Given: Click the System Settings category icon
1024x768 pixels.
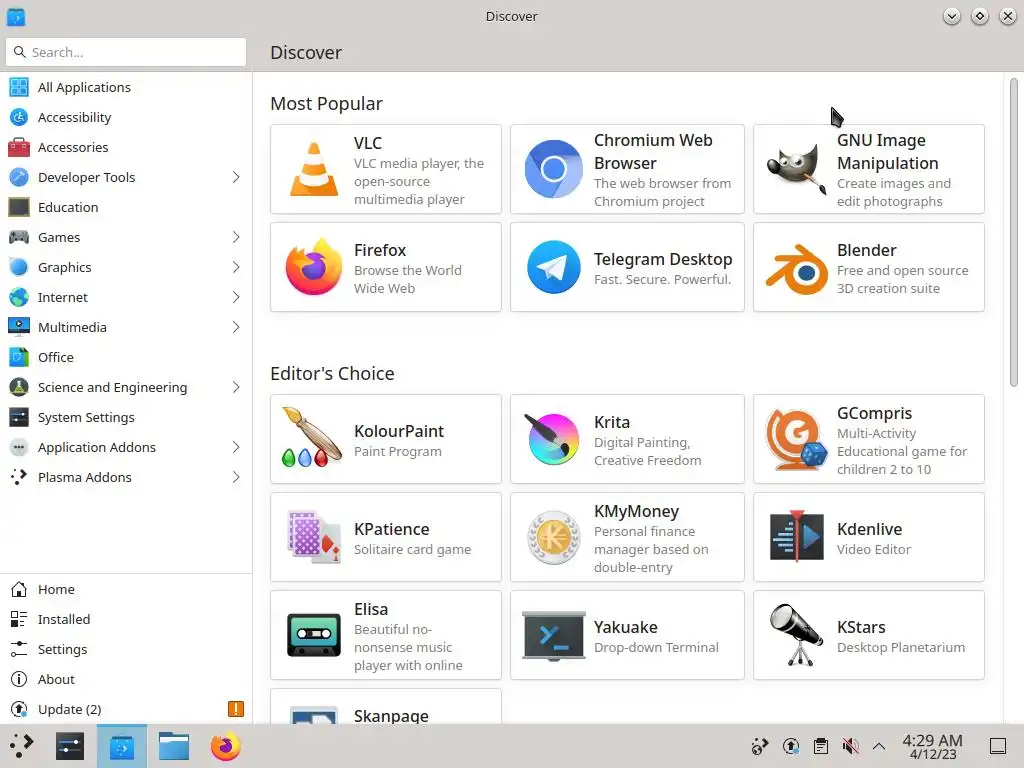Looking at the screenshot, I should tap(19, 417).
